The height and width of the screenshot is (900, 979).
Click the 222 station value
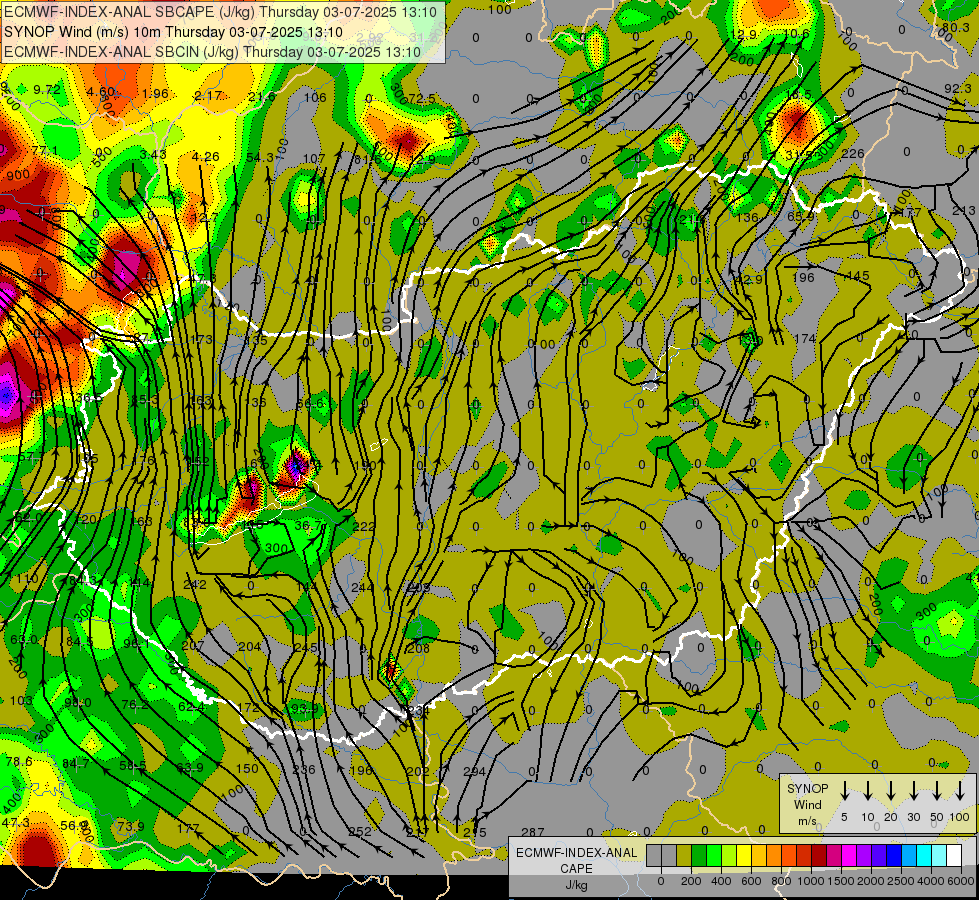click(x=363, y=527)
